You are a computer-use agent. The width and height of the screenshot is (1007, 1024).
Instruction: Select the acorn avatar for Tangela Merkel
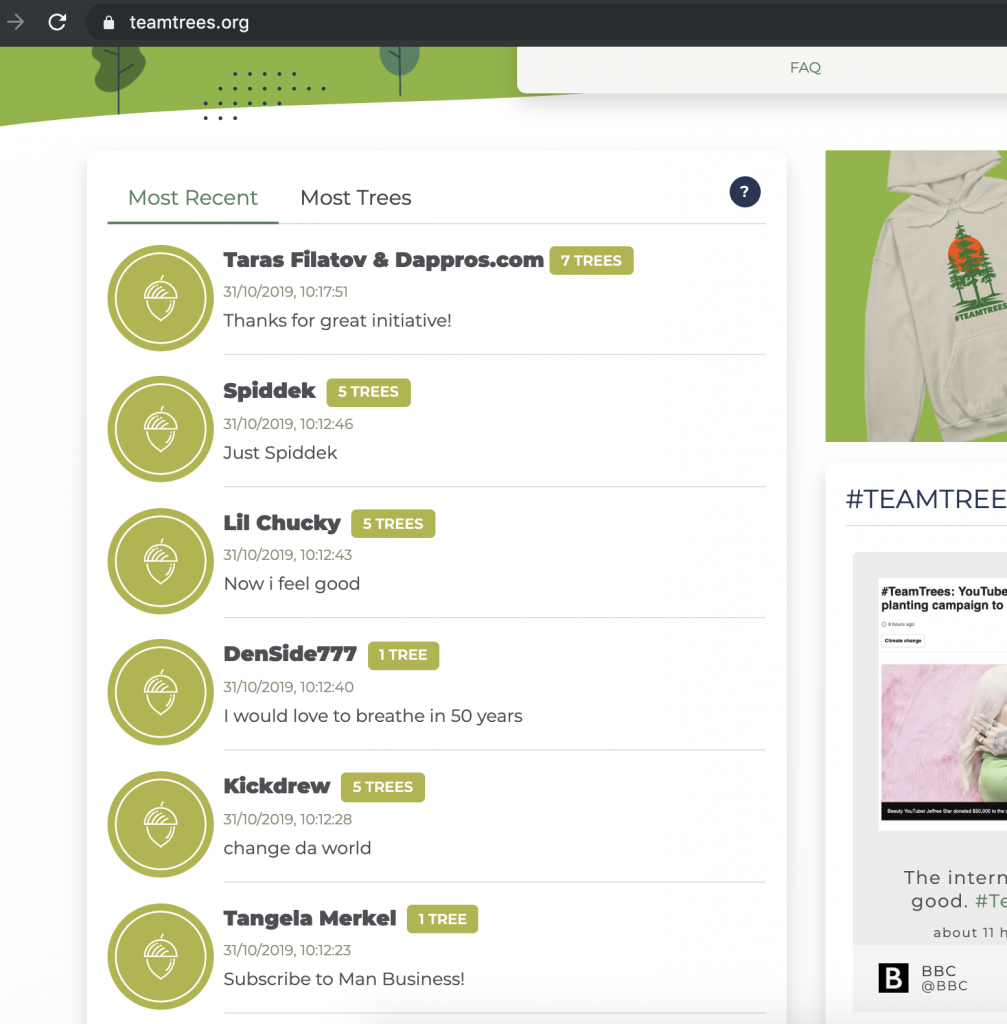pyautogui.click(x=160, y=956)
